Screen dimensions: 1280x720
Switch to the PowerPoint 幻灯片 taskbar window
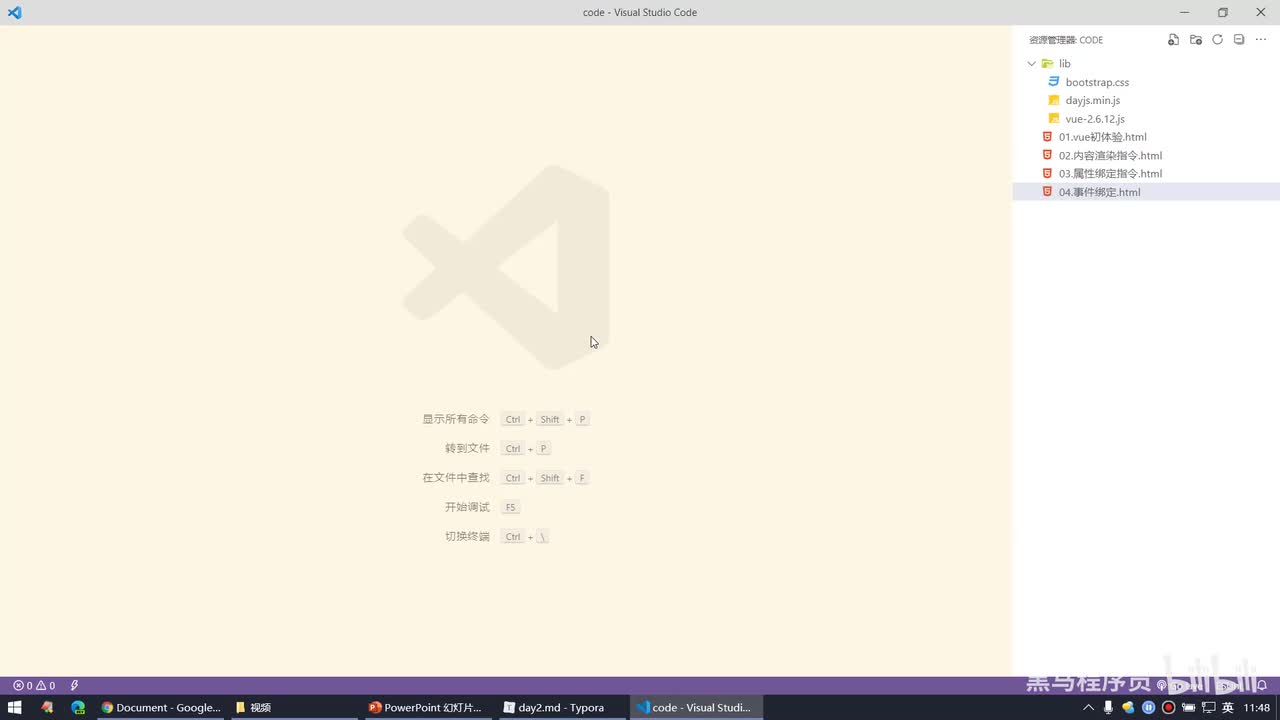(x=427, y=707)
